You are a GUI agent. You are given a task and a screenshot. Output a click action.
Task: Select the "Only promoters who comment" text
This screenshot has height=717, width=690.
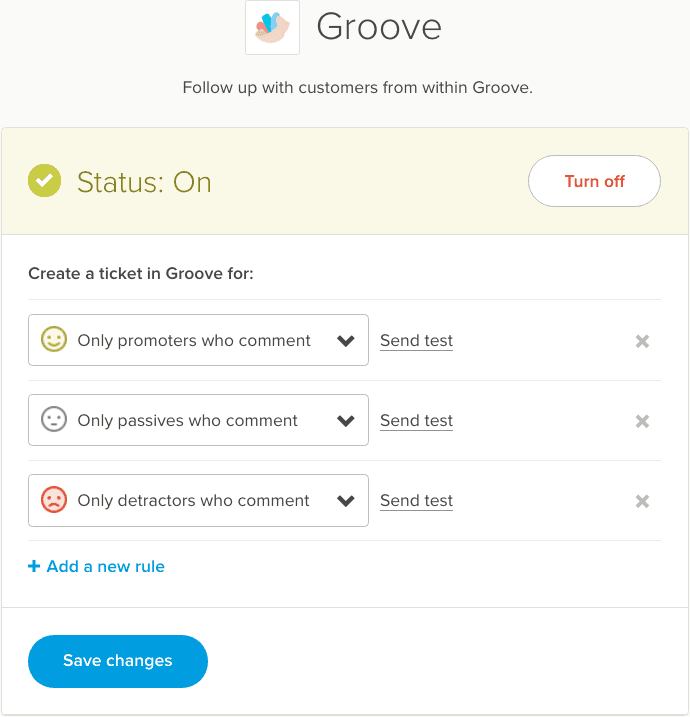194,340
